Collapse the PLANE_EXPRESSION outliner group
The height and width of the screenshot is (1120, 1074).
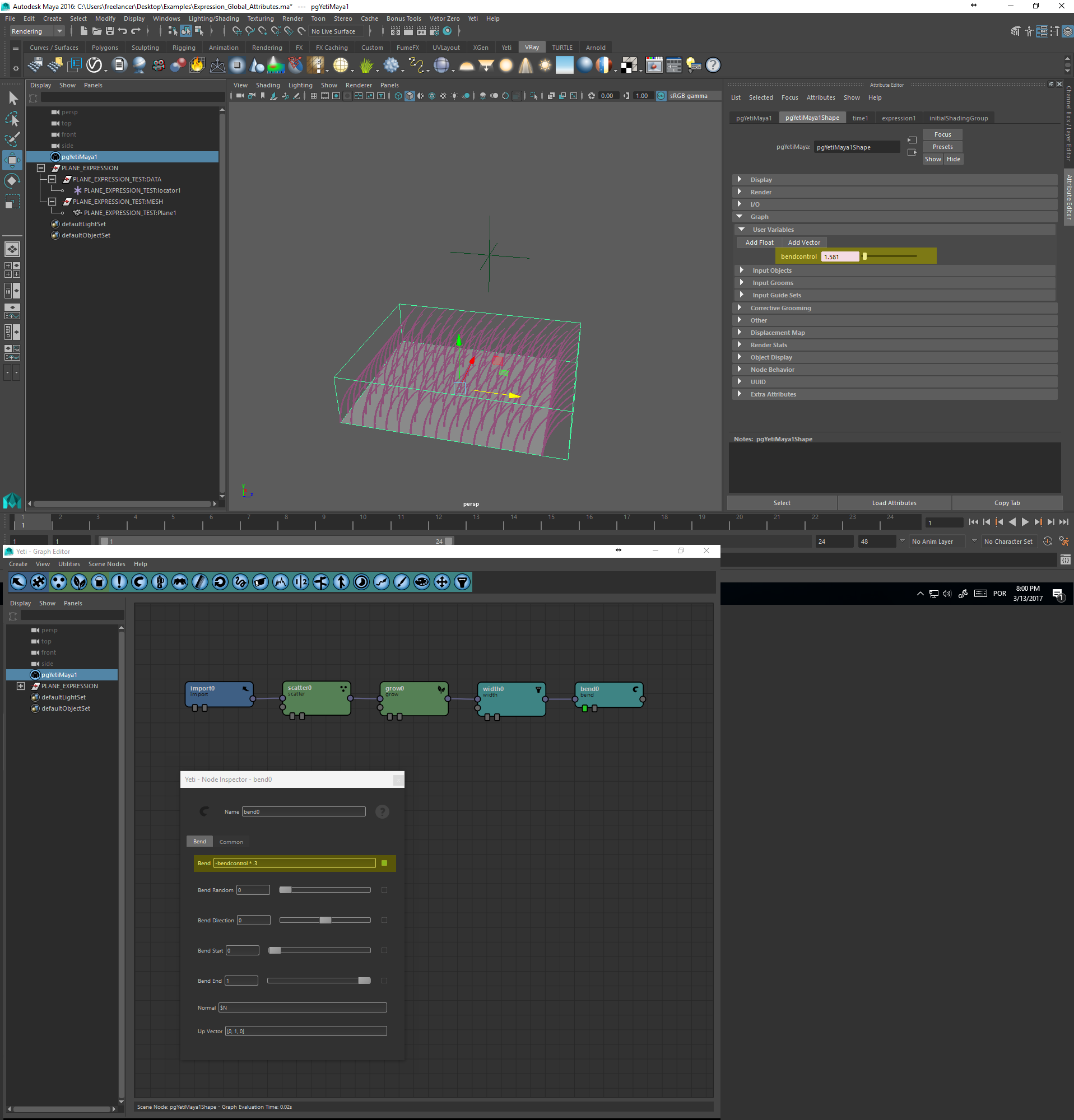point(40,168)
